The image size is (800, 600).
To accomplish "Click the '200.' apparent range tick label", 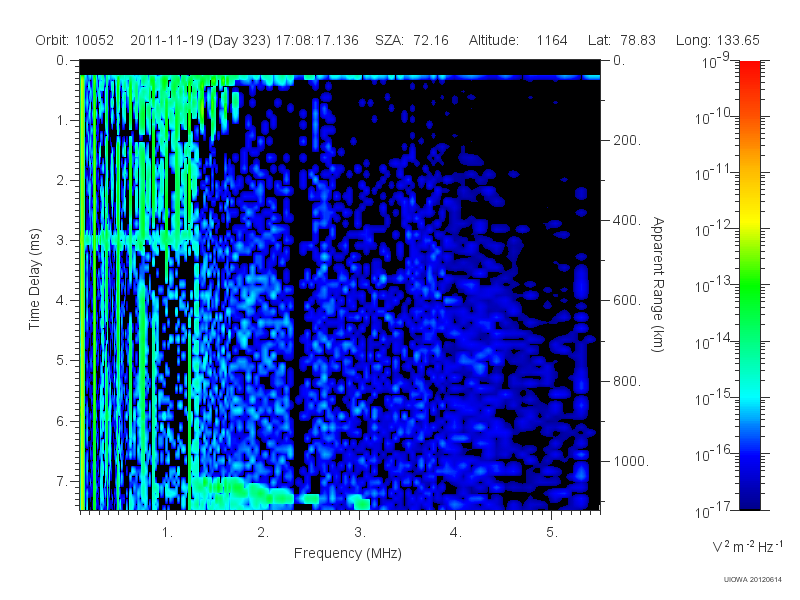I will tap(627, 140).
